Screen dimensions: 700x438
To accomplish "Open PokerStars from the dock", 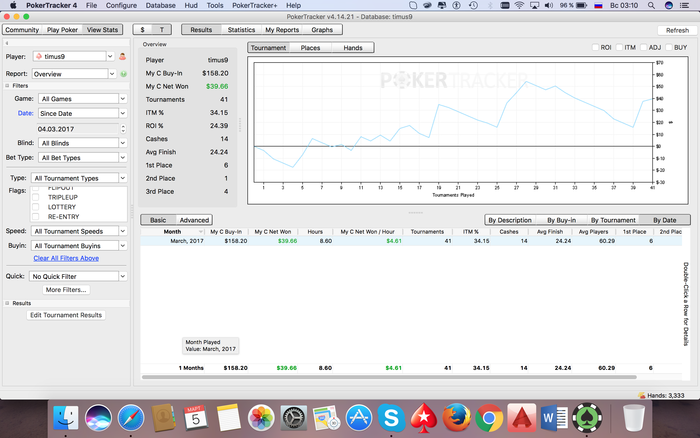I will tap(423, 418).
